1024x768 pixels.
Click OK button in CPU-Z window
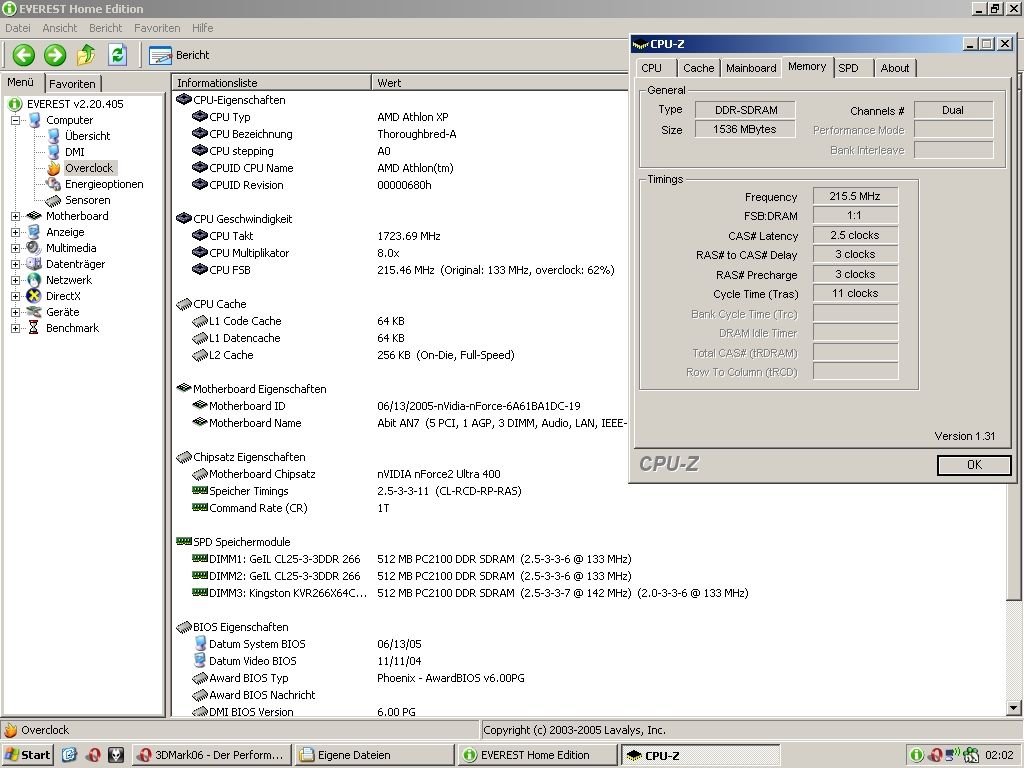click(974, 465)
